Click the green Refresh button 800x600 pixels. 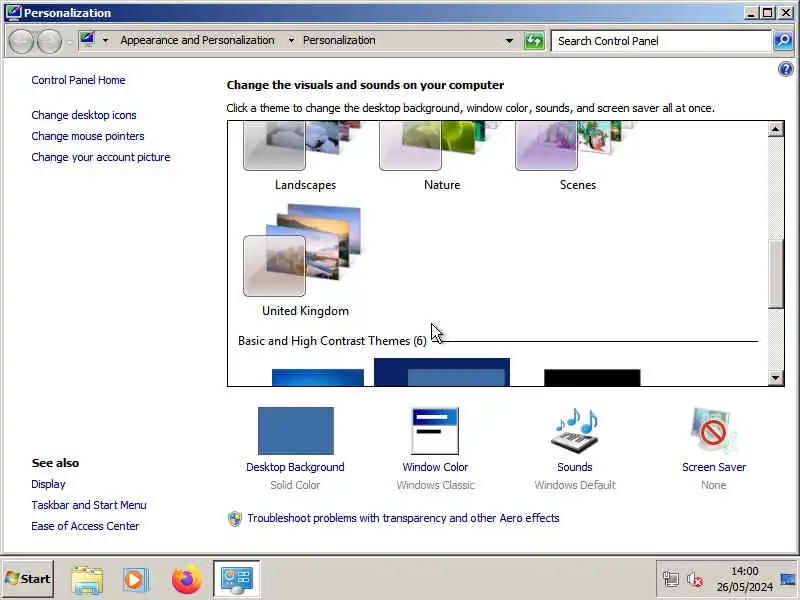(534, 41)
